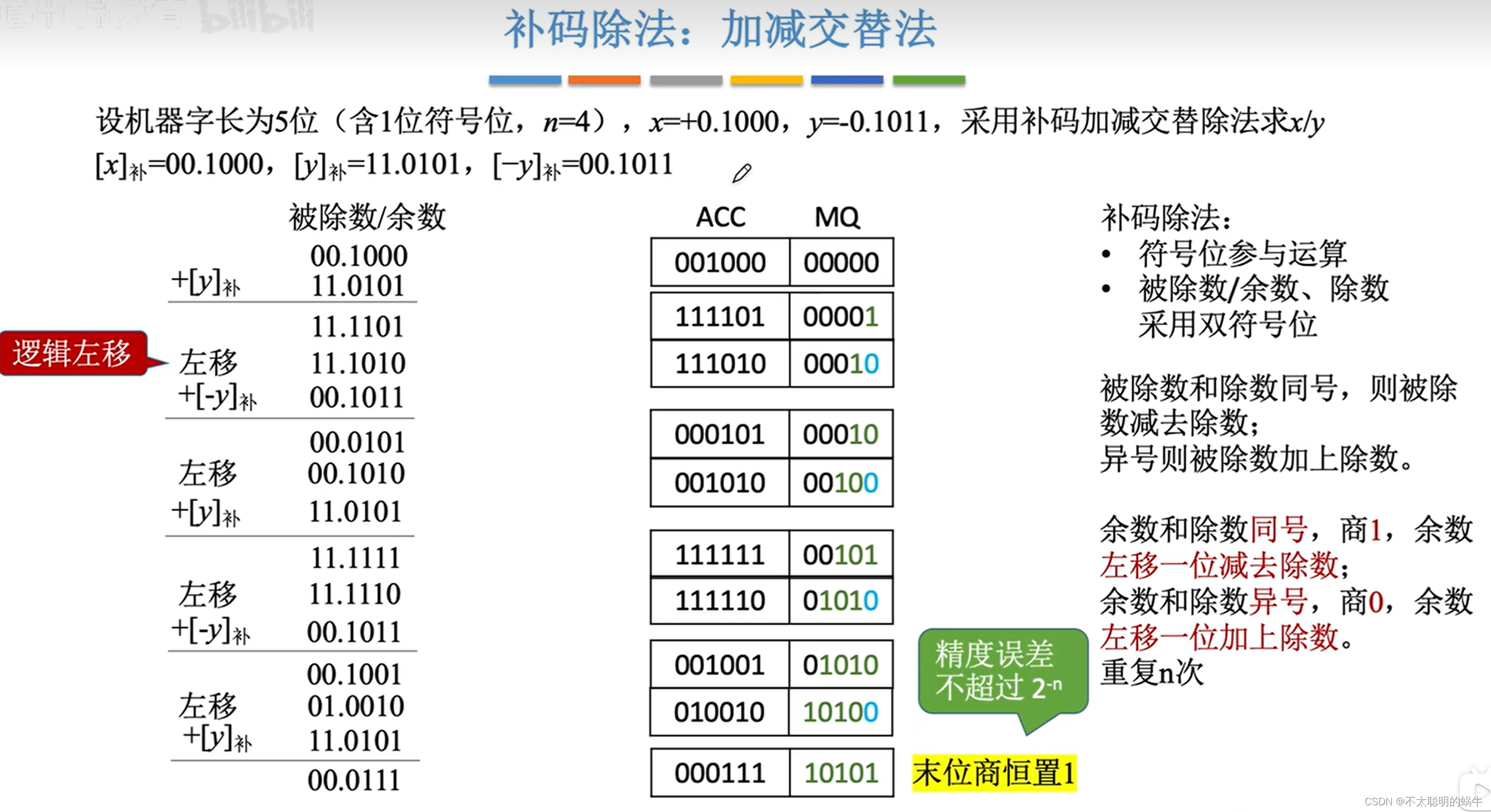Click the light blue title bar segment

(x=524, y=80)
